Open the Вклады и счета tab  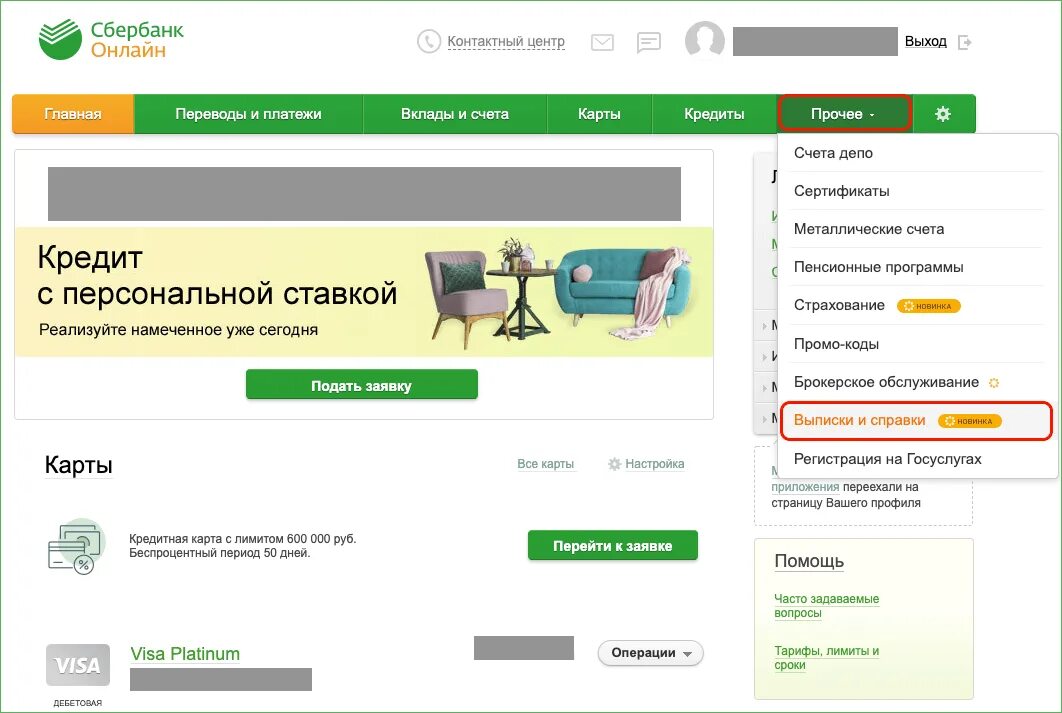pyautogui.click(x=455, y=114)
